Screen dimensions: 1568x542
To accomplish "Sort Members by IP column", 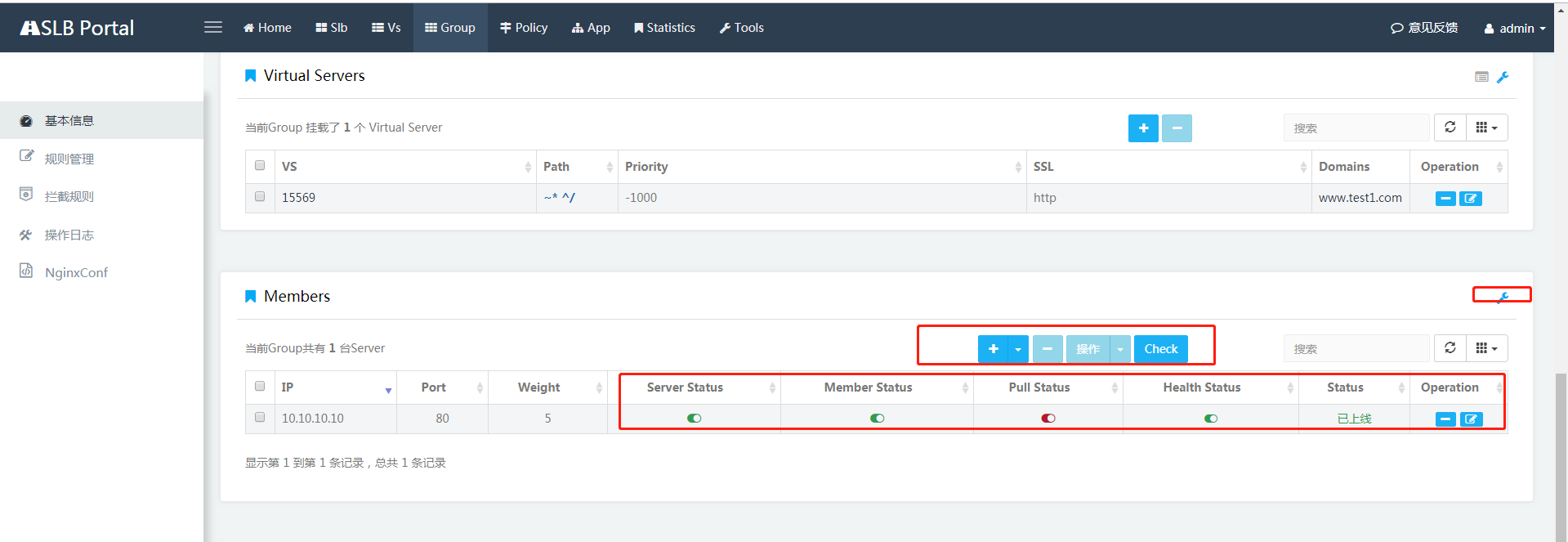I will [x=335, y=387].
